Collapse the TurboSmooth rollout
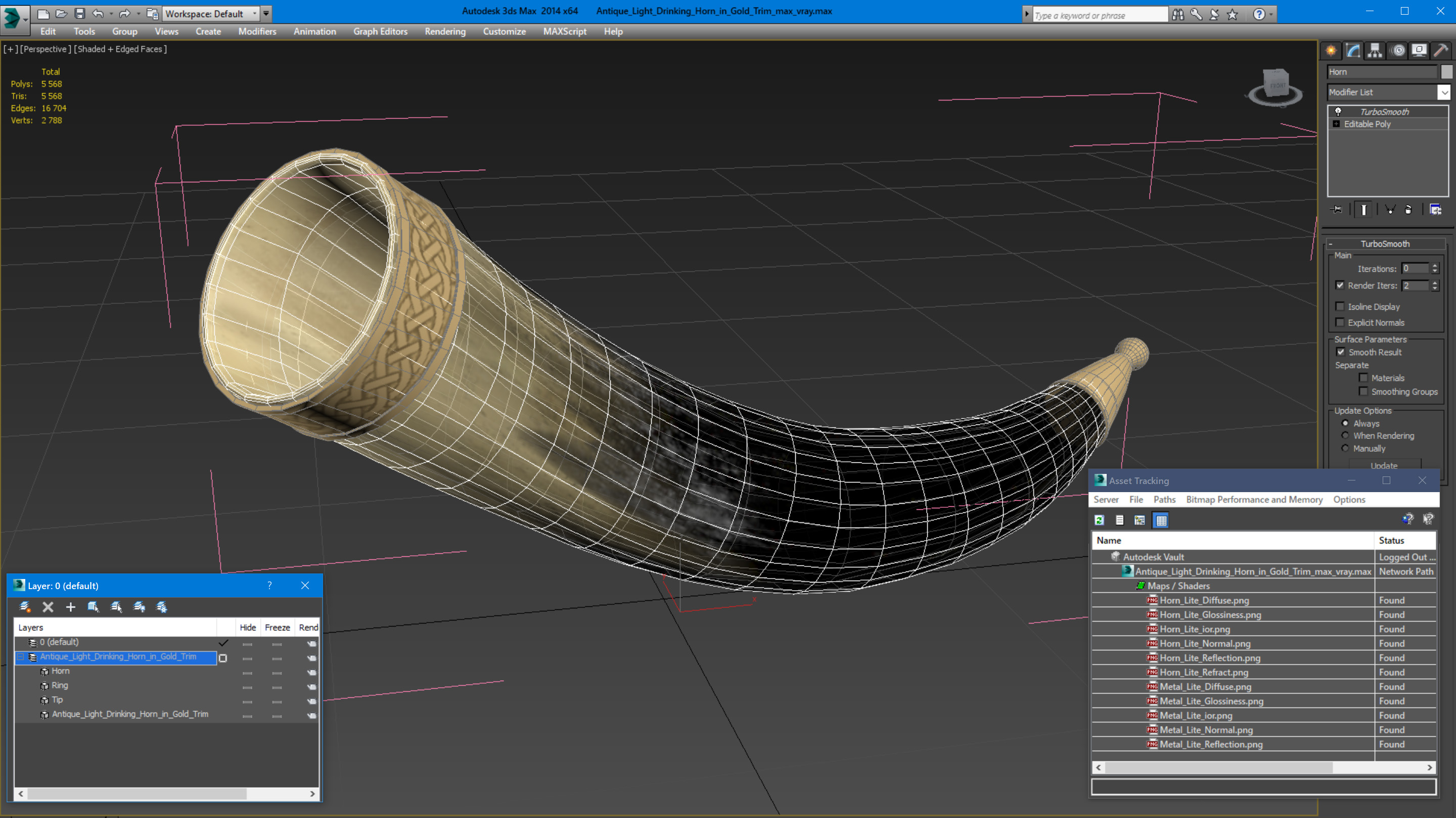 coord(1331,244)
